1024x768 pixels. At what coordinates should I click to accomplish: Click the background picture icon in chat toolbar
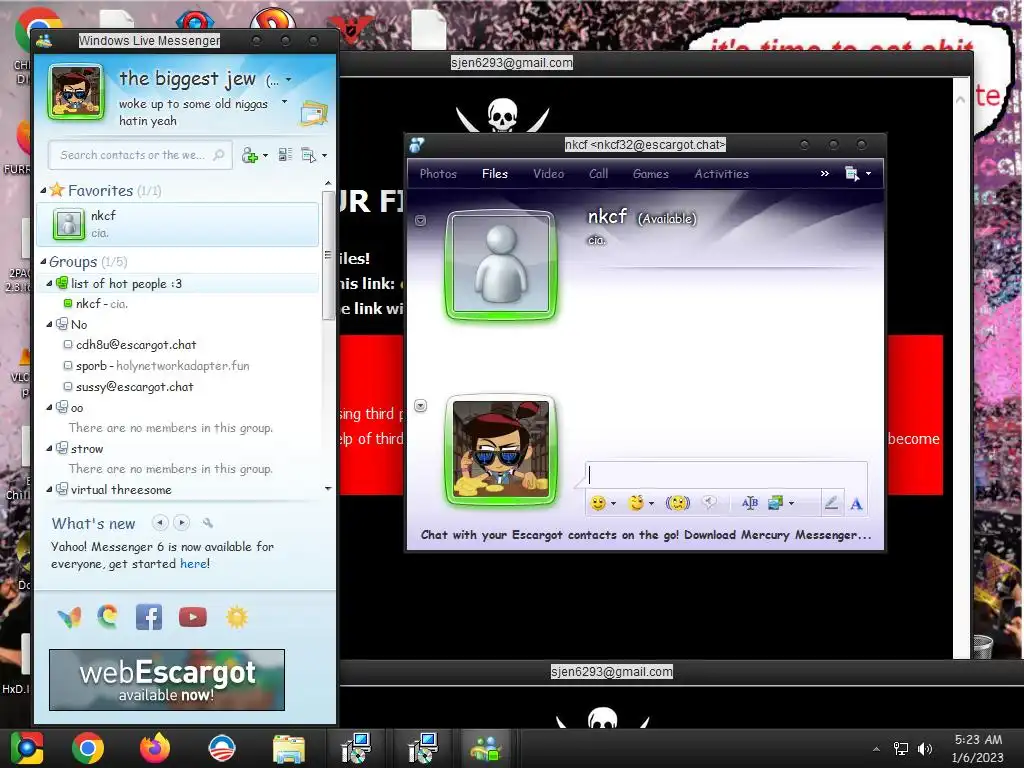[x=775, y=503]
